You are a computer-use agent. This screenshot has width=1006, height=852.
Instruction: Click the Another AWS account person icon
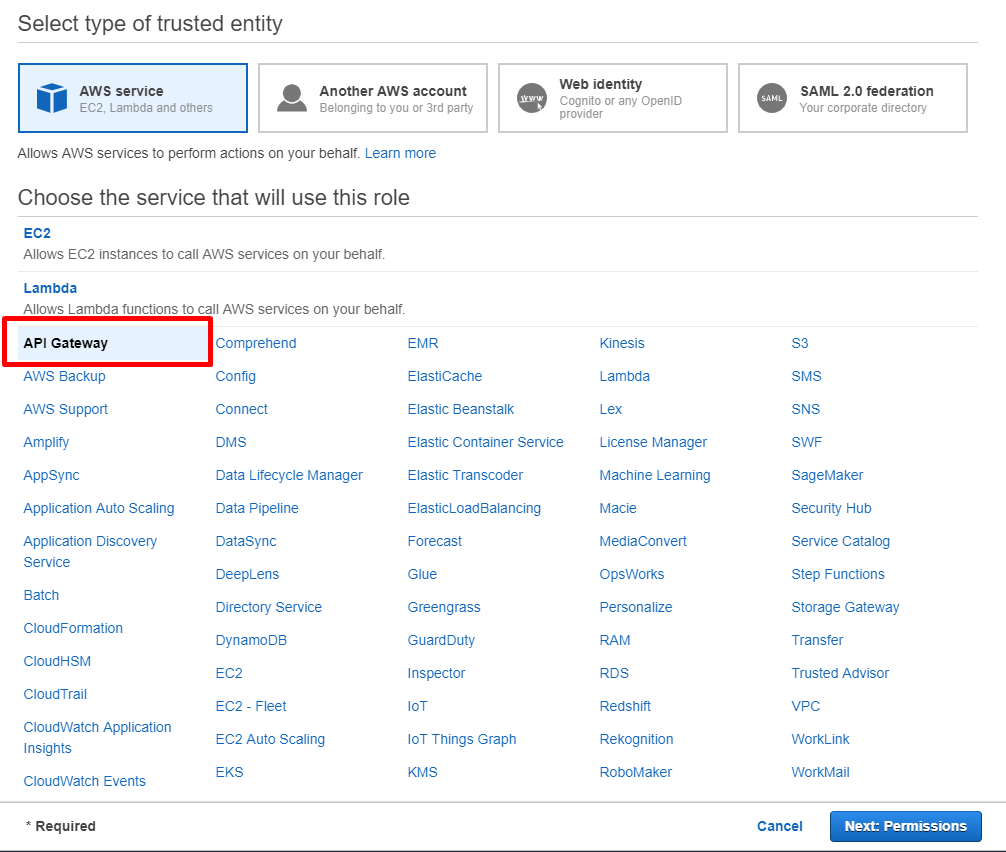pyautogui.click(x=292, y=98)
